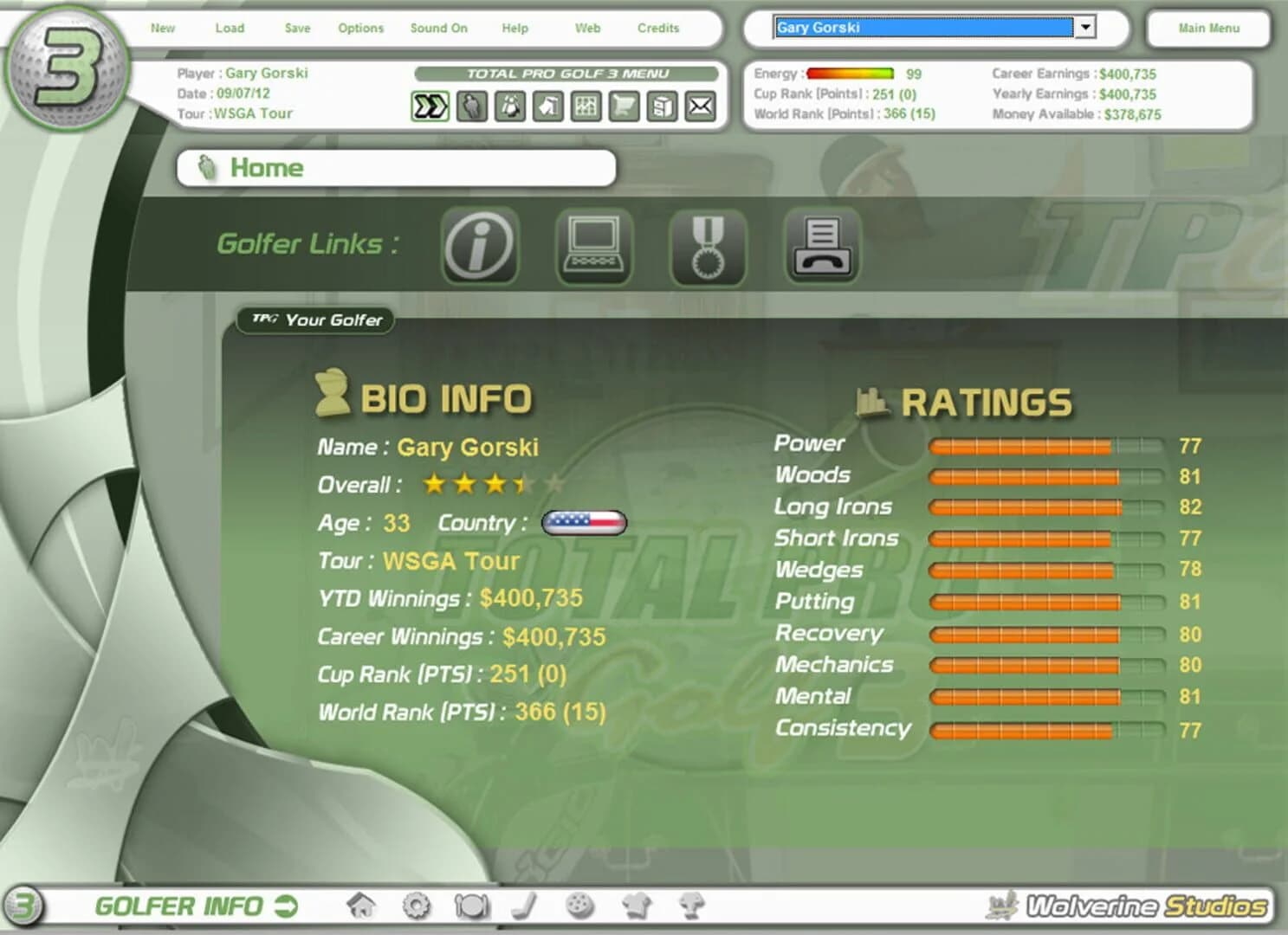Screen dimensions: 1288x935
Task: Open the records file cabinet icon
Action: tap(661, 105)
